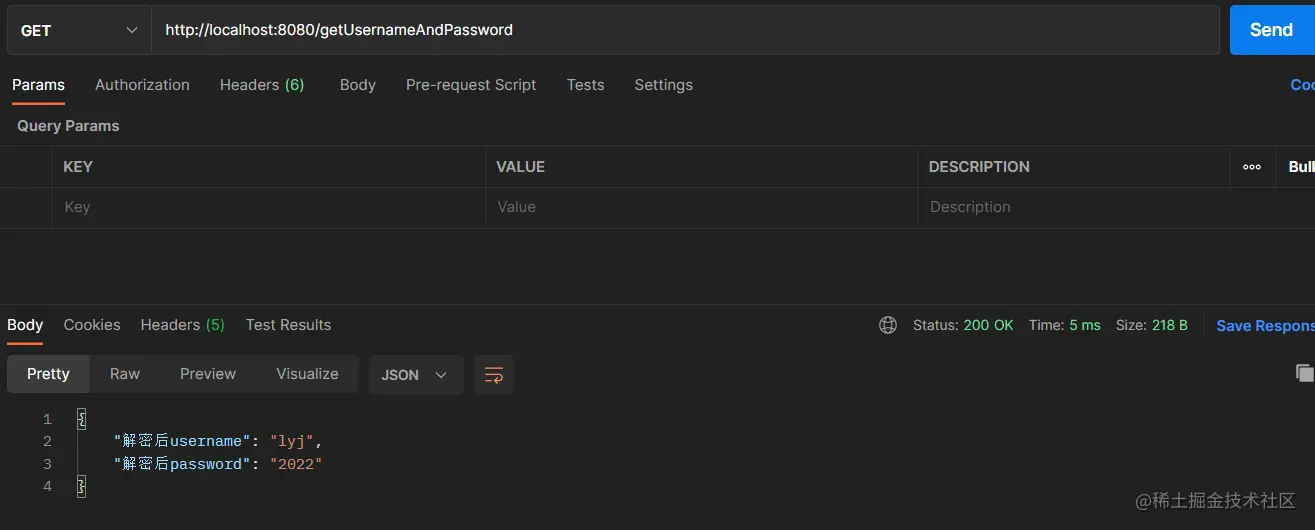The width and height of the screenshot is (1315, 530).
Task: Click the query param Key field
Action: pyautogui.click(x=268, y=207)
